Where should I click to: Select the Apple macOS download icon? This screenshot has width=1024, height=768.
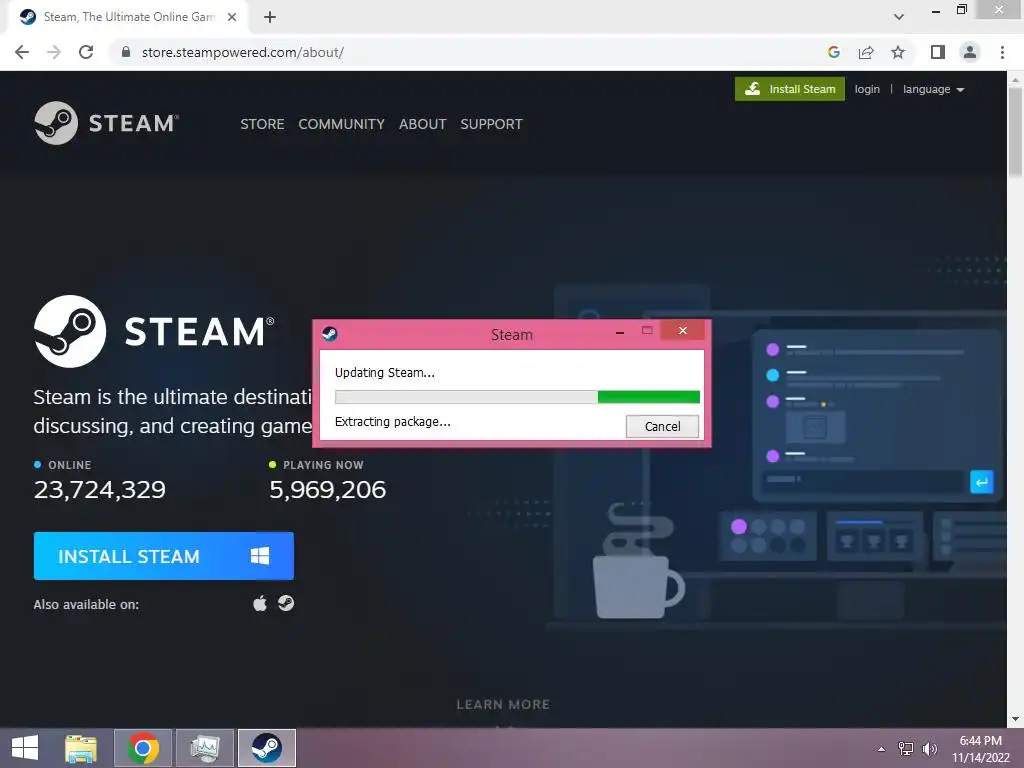click(260, 603)
